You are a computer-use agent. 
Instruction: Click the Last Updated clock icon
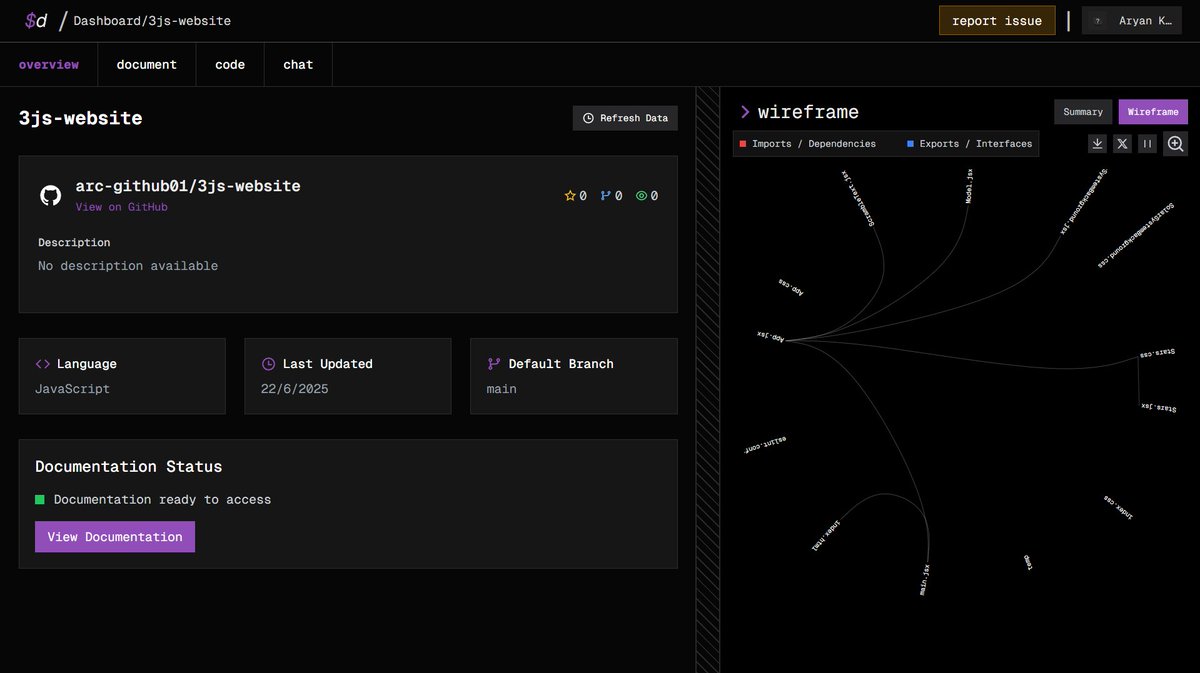point(268,364)
